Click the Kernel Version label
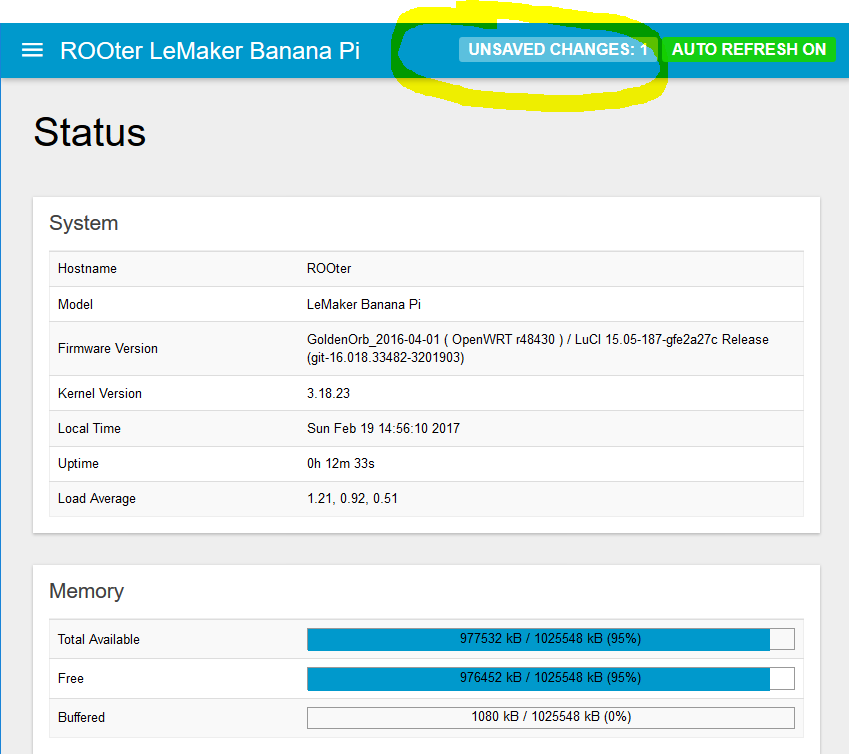This screenshot has width=849, height=754. [x=100, y=394]
